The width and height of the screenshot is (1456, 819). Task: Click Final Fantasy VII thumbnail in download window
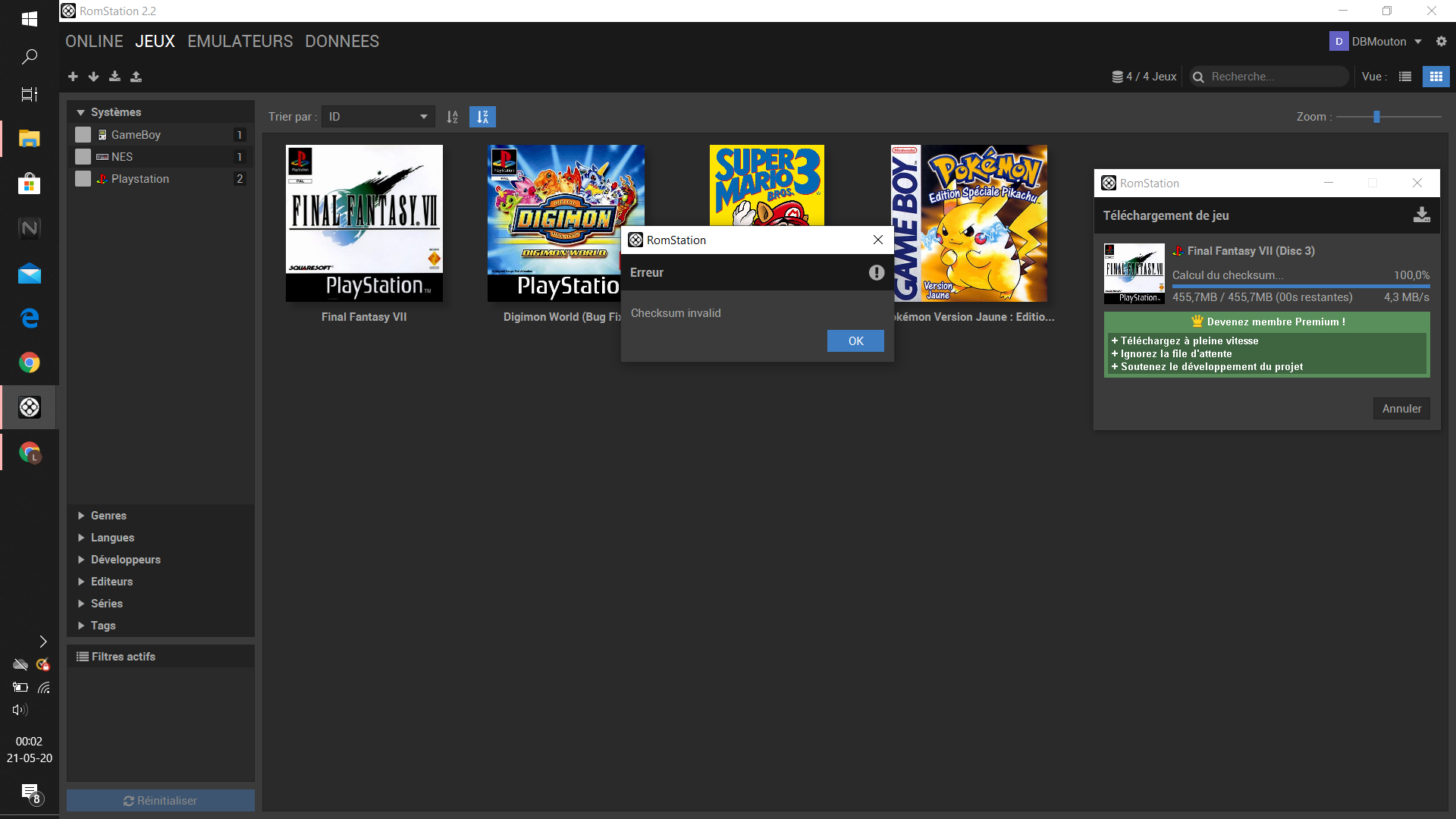click(x=1134, y=274)
